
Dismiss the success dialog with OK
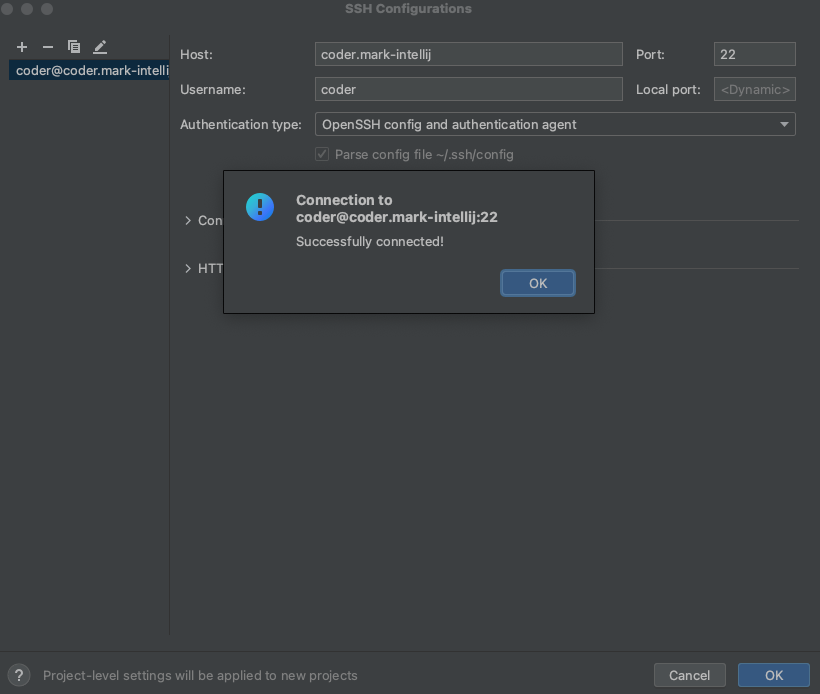[x=537, y=283]
